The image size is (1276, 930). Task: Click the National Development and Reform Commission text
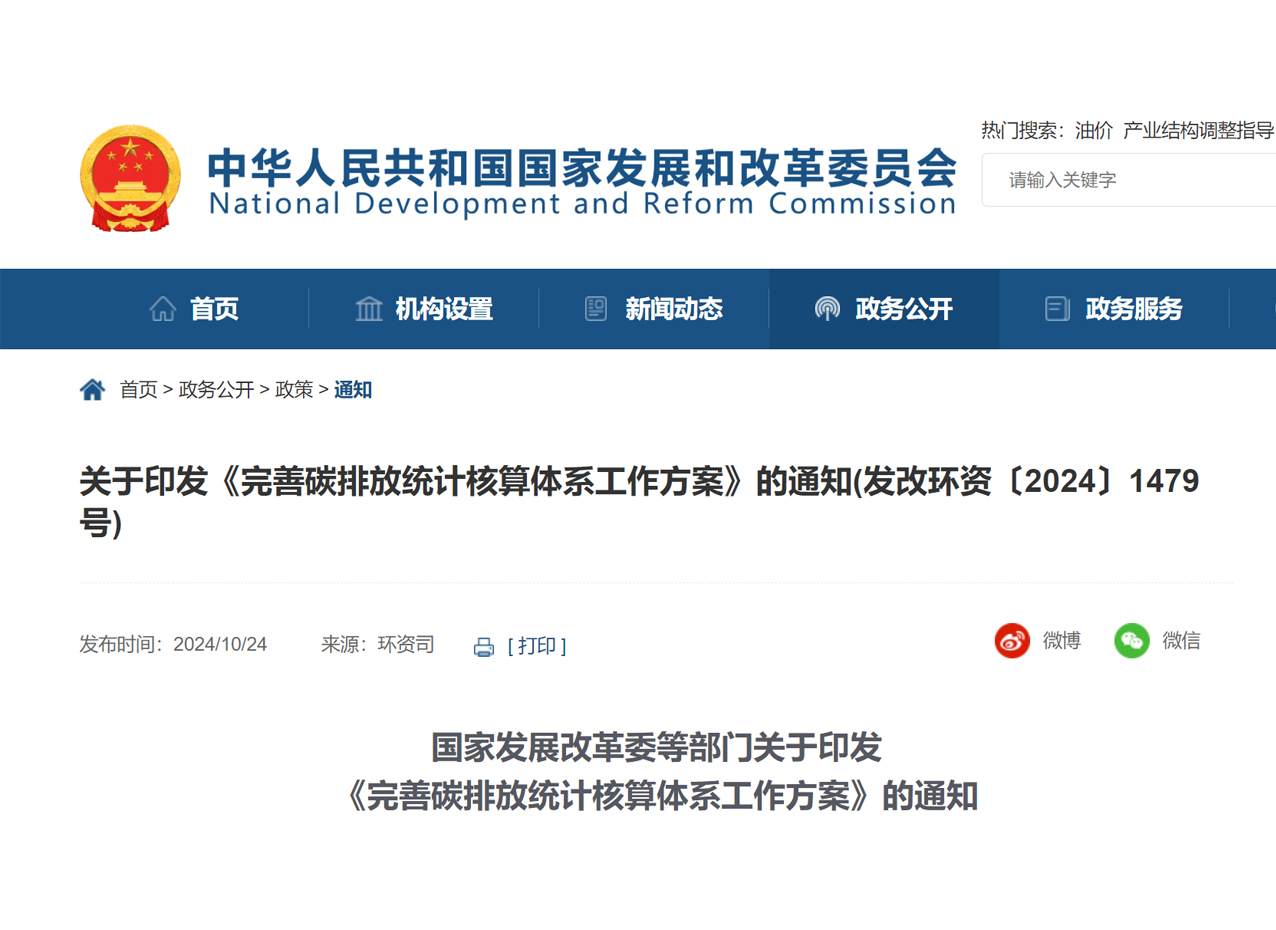click(x=582, y=204)
